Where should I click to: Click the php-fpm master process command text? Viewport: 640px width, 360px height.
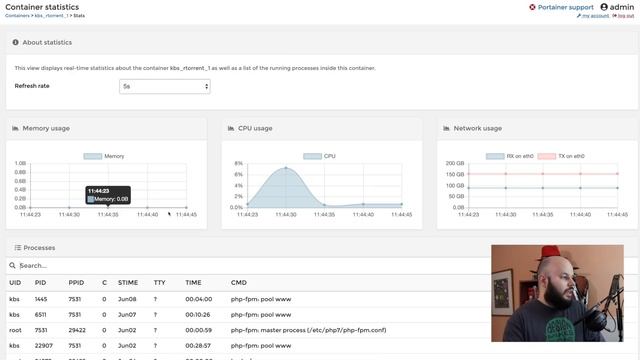[309, 330]
